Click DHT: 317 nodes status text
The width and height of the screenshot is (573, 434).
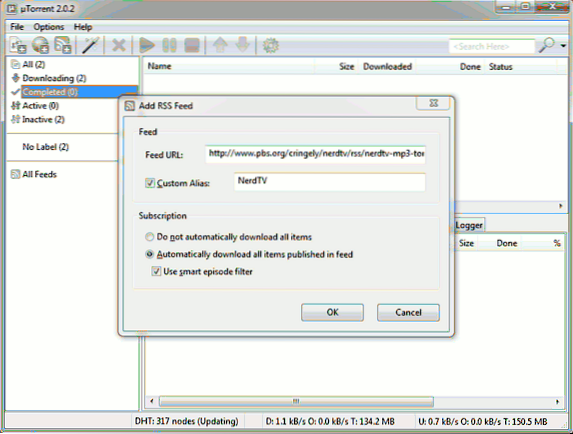pyautogui.click(x=186, y=421)
